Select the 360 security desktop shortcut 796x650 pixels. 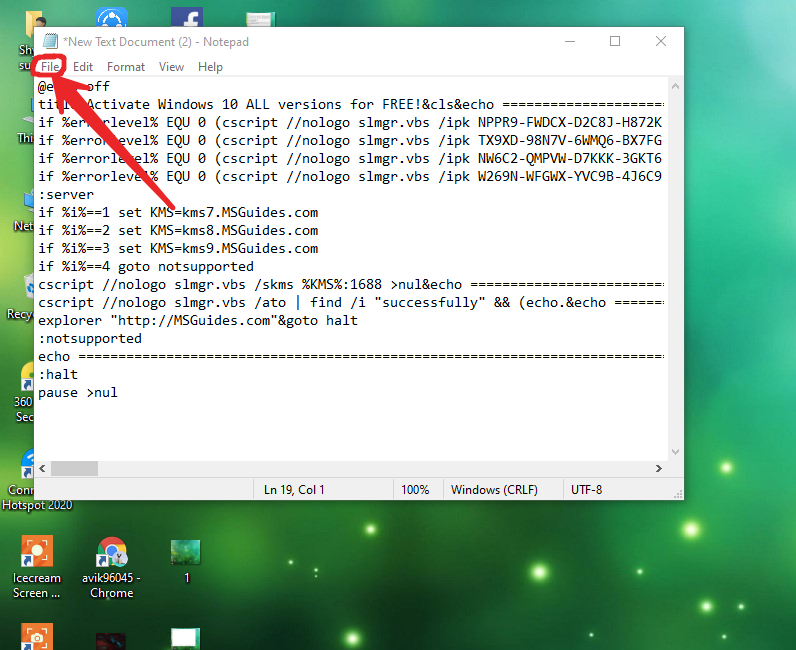tap(23, 394)
